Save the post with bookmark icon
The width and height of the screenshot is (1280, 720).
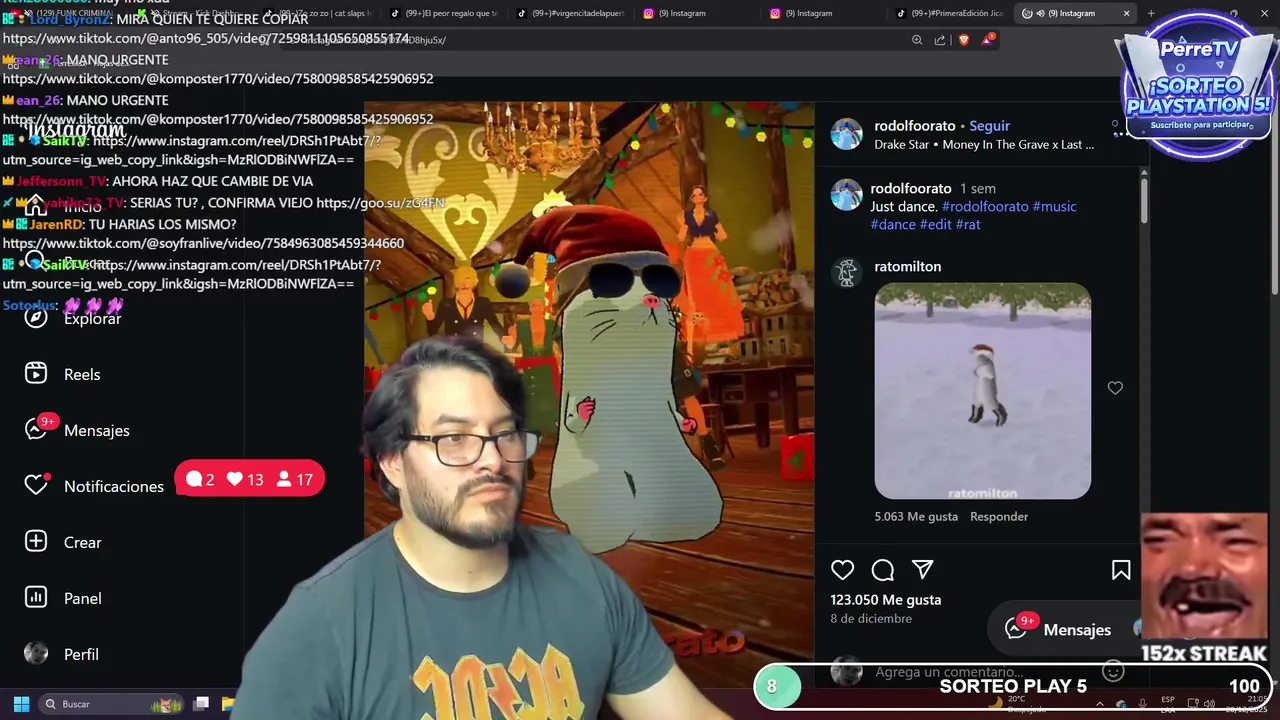(x=1121, y=570)
